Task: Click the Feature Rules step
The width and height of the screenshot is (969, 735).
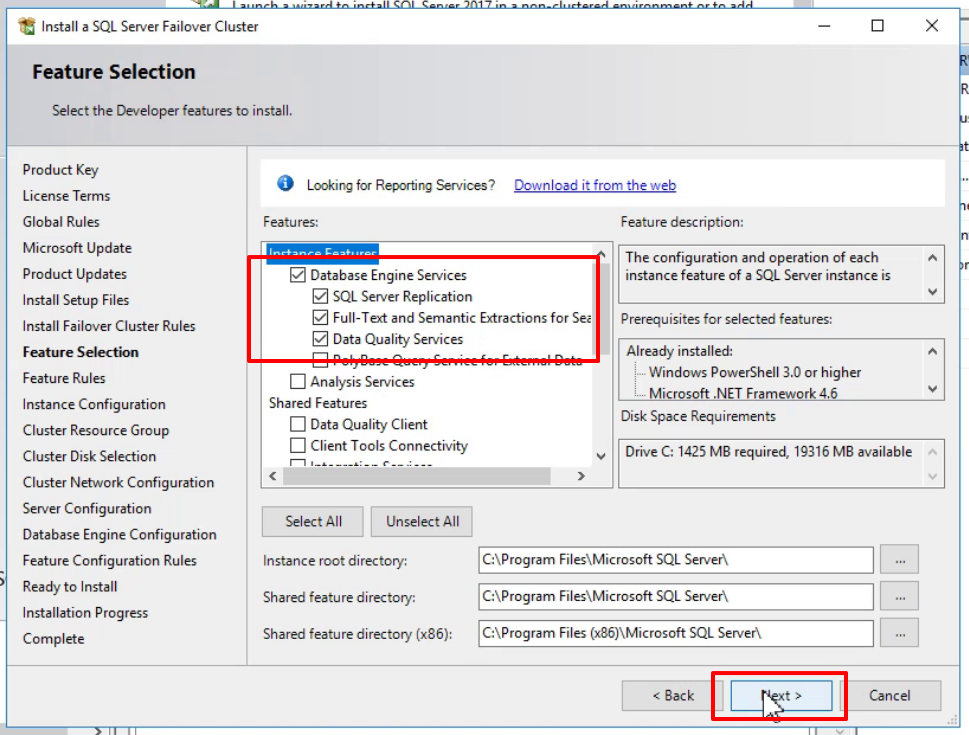Action: (64, 378)
